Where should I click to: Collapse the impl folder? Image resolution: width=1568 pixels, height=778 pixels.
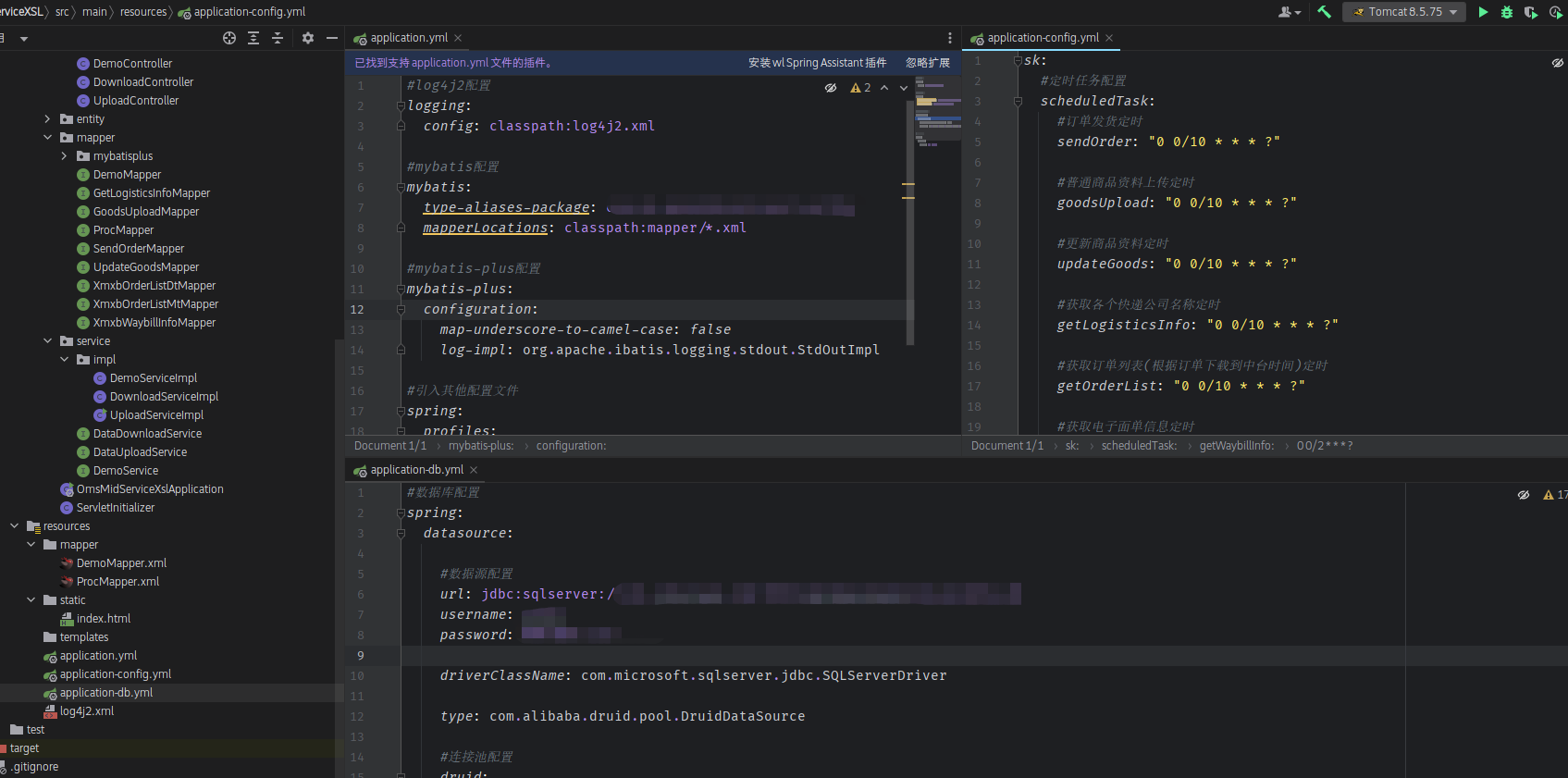(64, 360)
